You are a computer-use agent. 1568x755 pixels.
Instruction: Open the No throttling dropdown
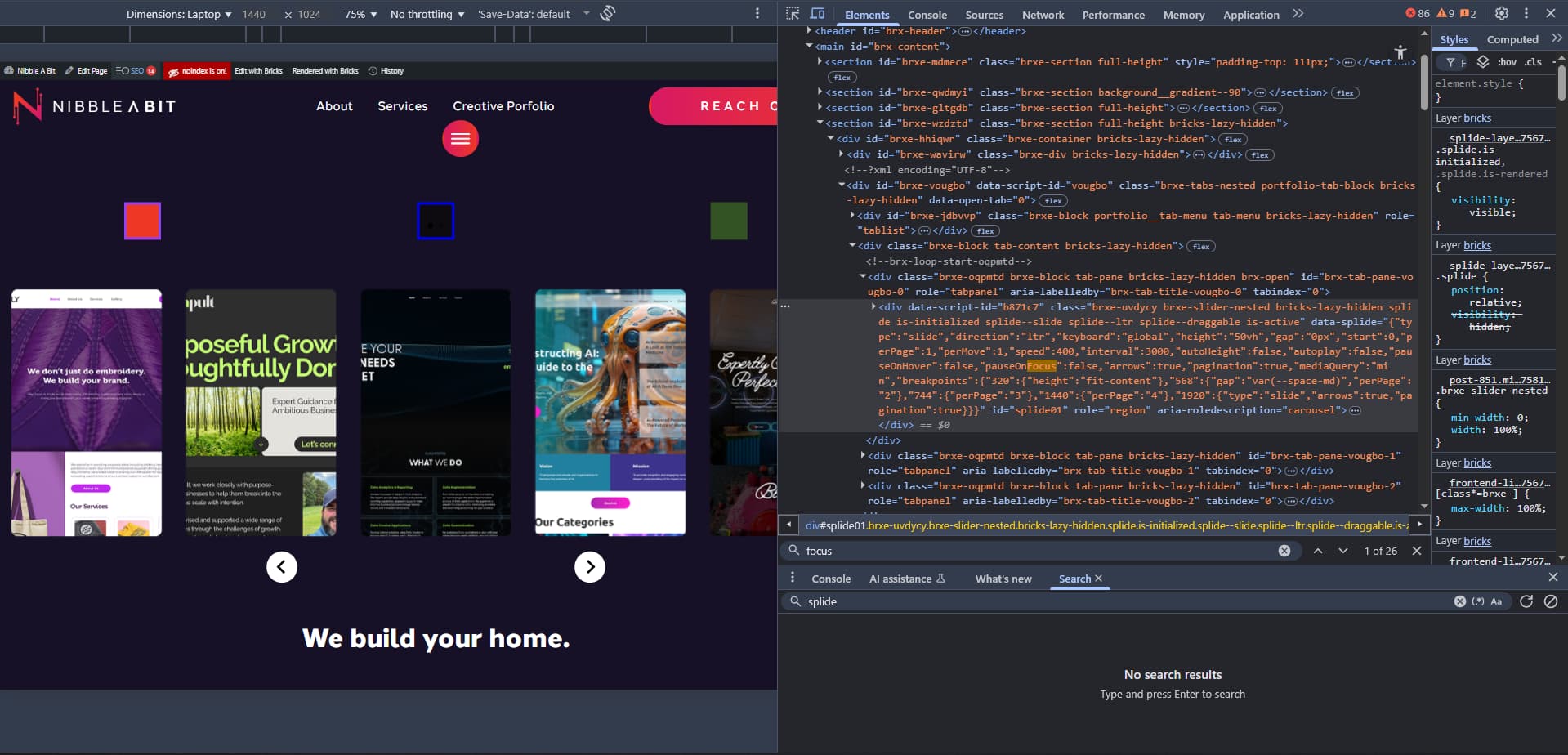coord(427,14)
